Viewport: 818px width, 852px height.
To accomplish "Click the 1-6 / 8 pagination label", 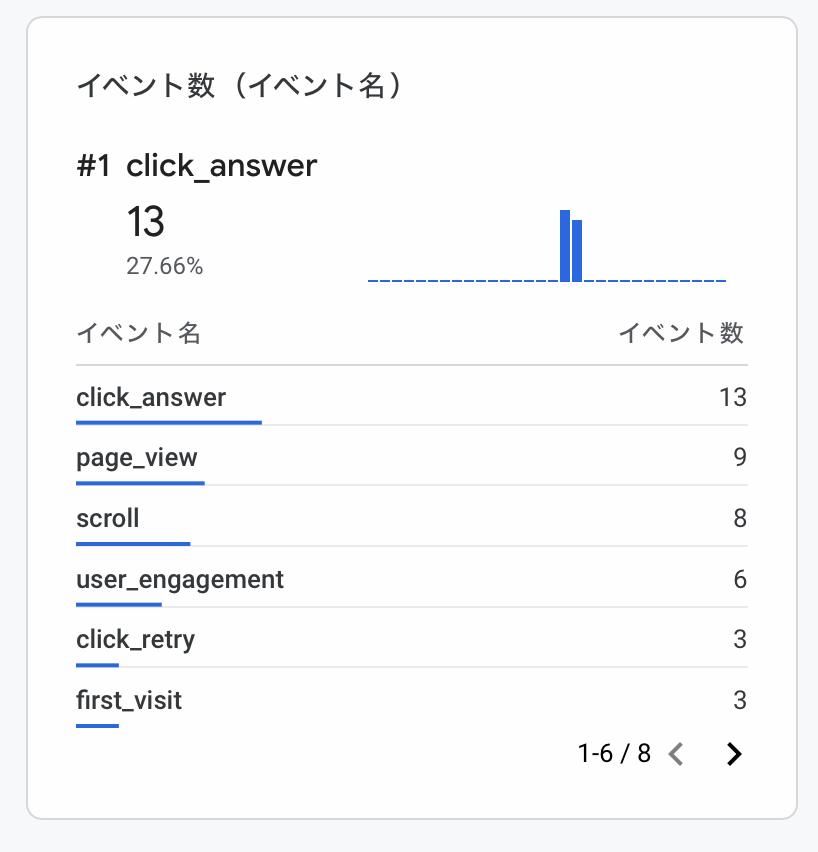I will 614,754.
